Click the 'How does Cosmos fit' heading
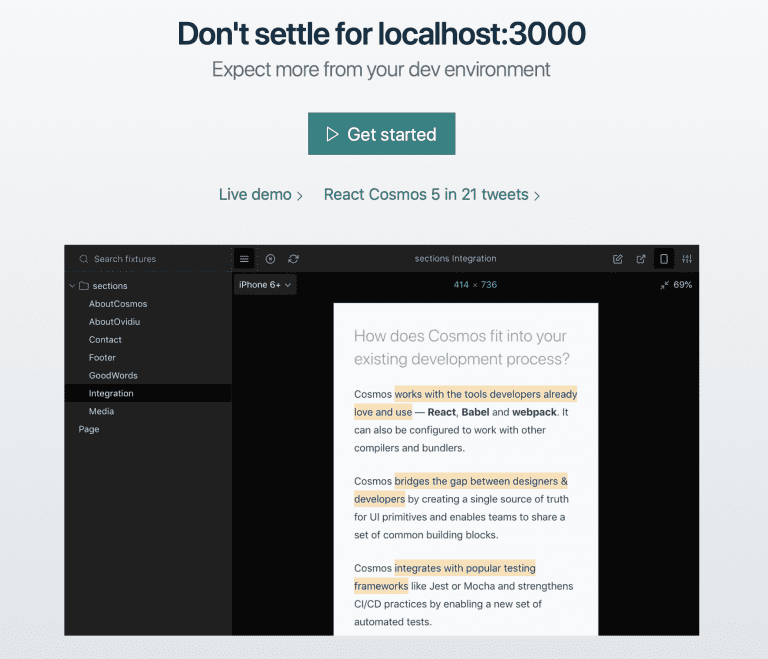Screen dimensions: 768x659 point(461,347)
